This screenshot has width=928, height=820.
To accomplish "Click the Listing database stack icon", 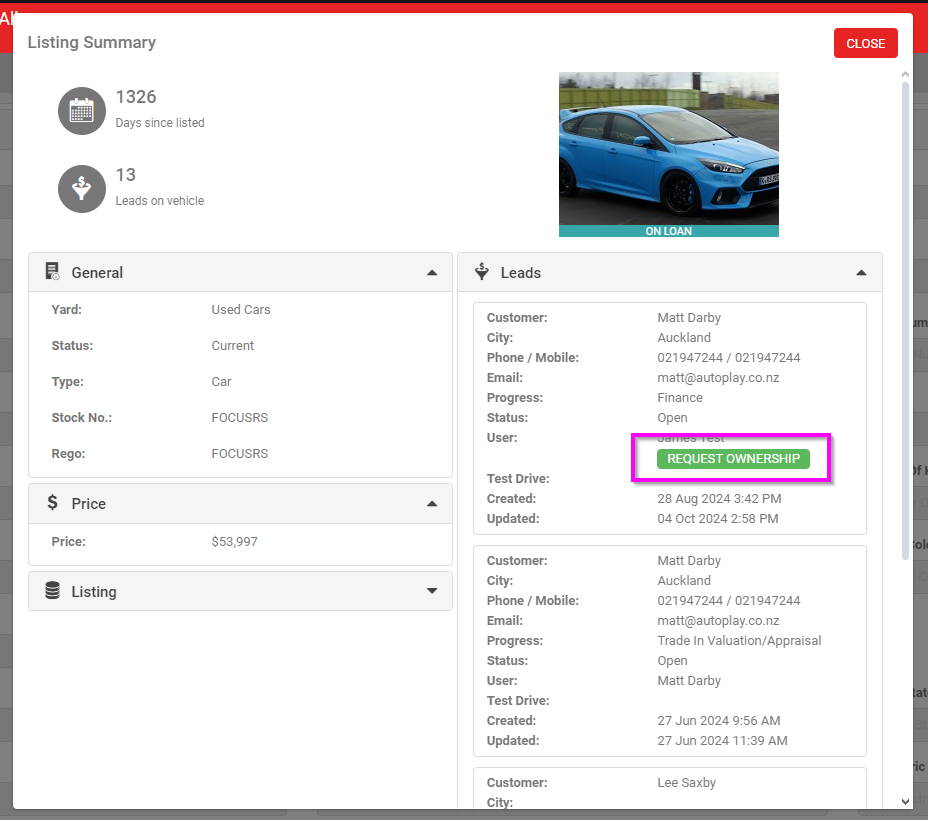I will point(53,590).
